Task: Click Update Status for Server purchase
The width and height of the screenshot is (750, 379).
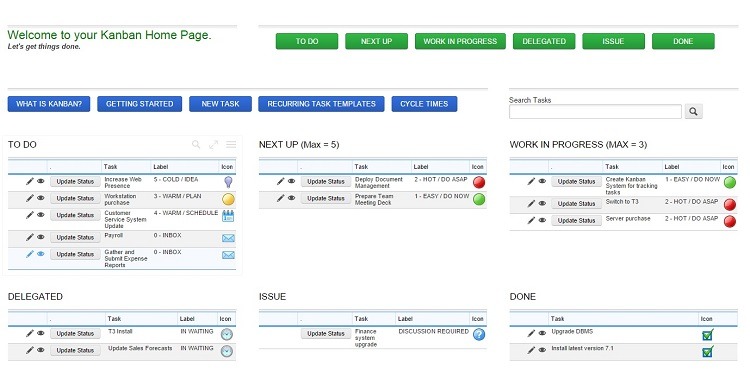Action: tap(576, 221)
